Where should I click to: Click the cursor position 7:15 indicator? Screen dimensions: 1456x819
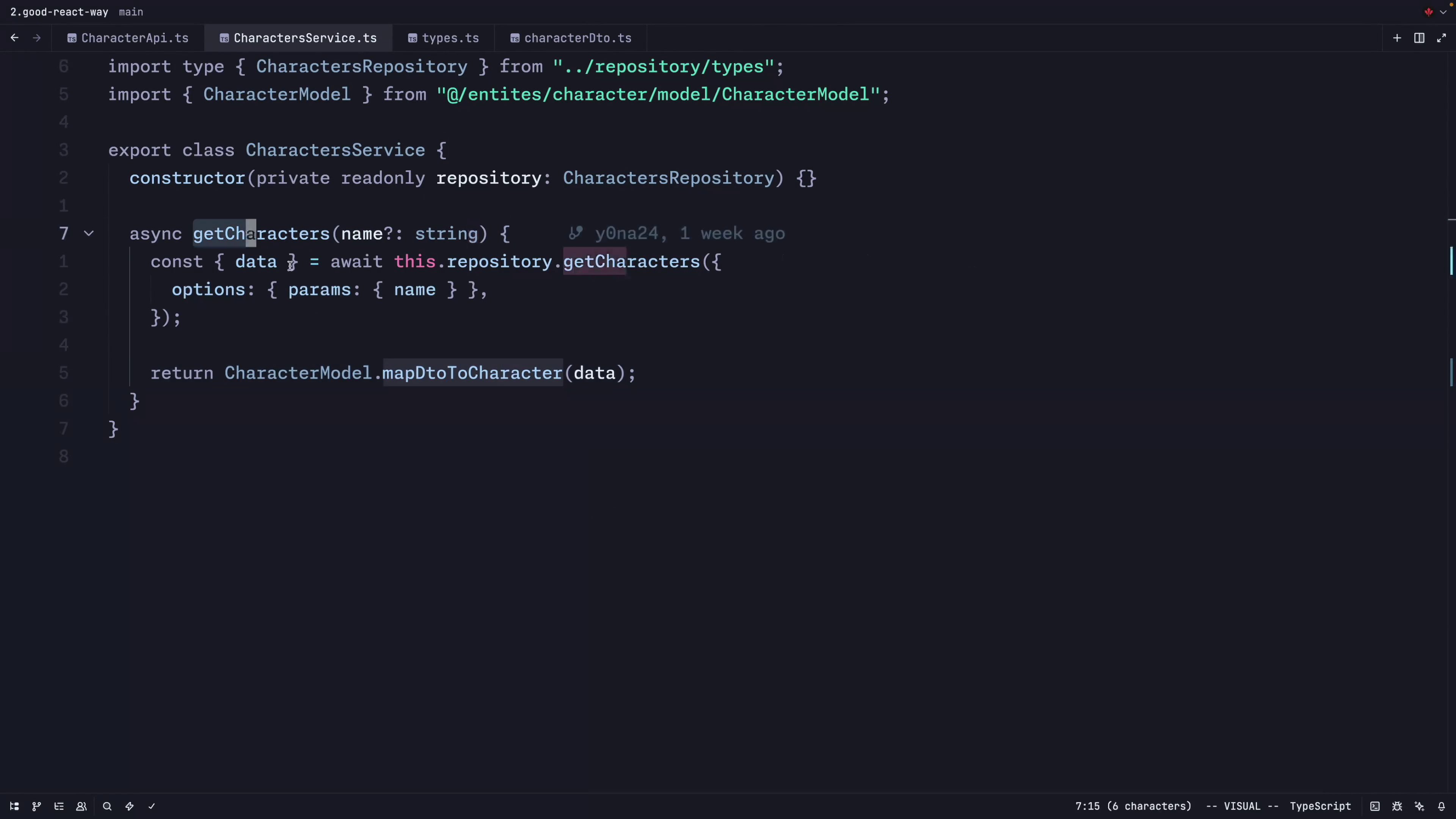1133,806
